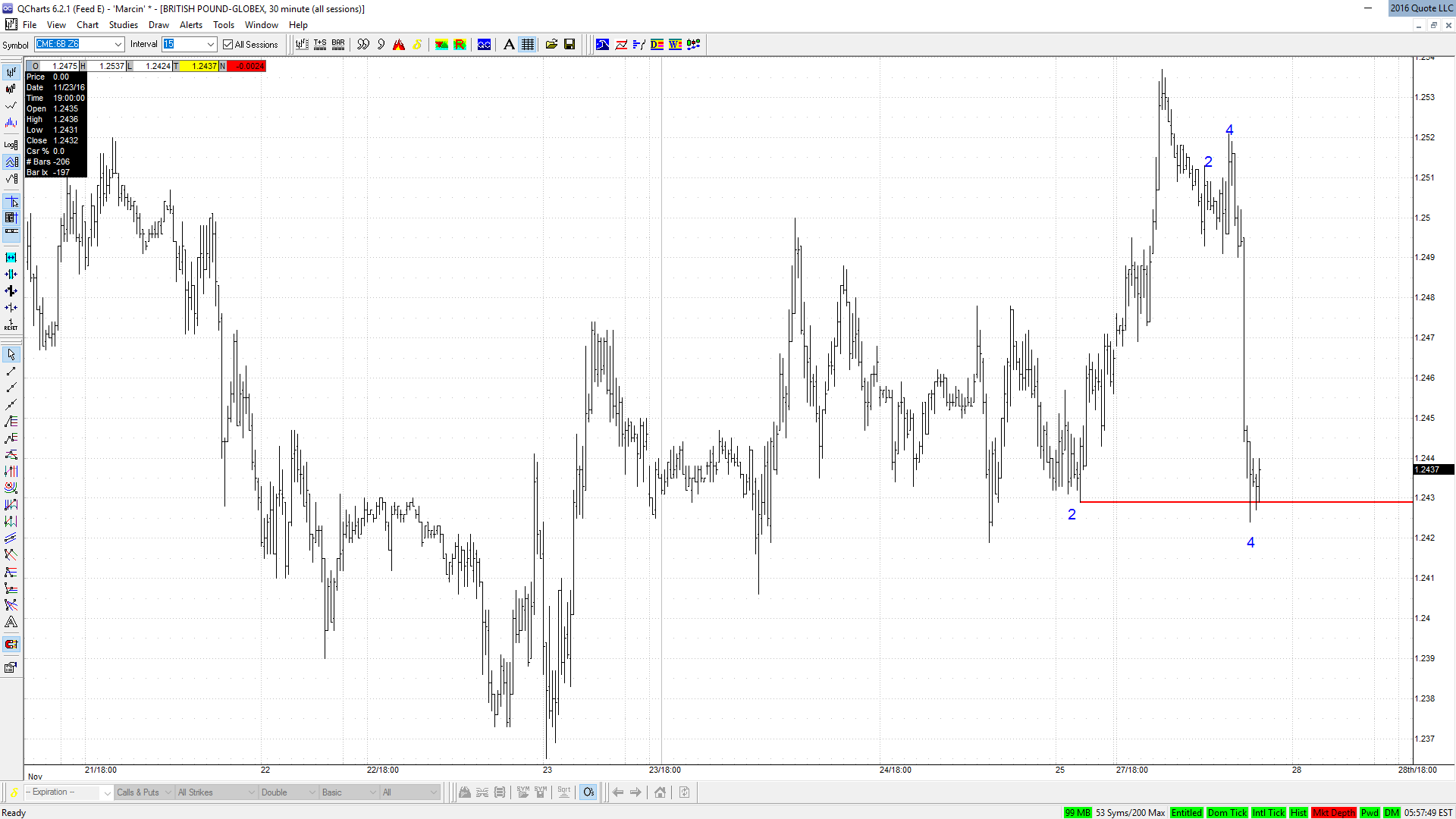Select the text annotation A tool
Screen dimensions: 1456x819
tap(509, 45)
